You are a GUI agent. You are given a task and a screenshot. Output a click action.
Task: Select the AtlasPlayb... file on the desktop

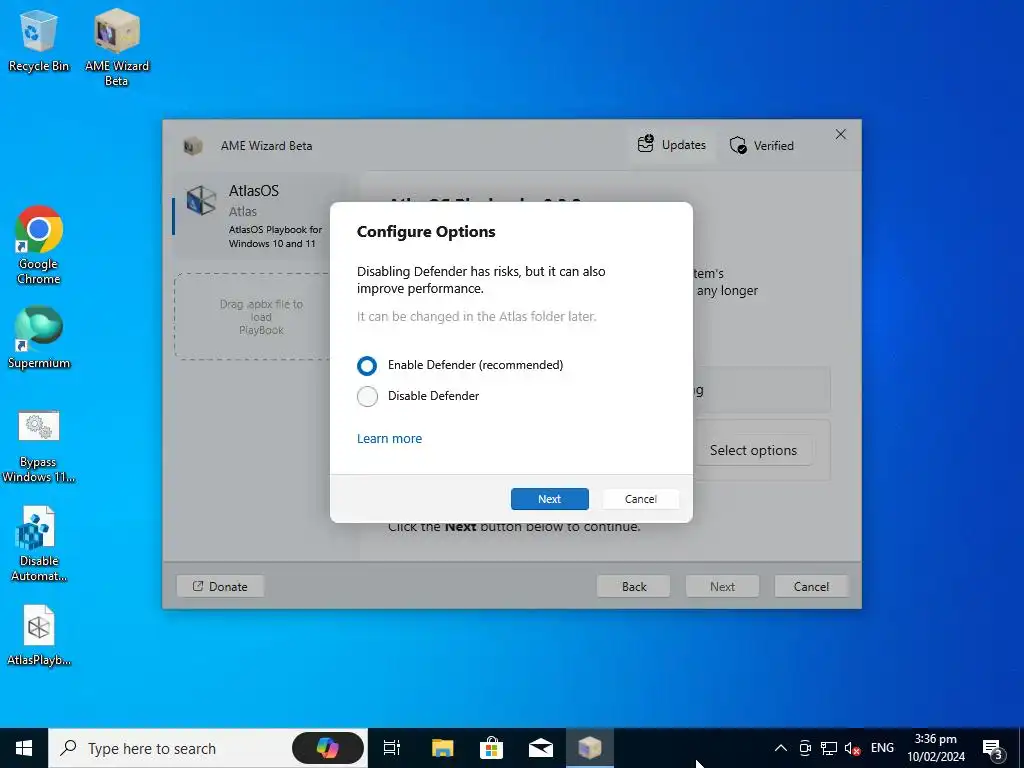pos(39,635)
